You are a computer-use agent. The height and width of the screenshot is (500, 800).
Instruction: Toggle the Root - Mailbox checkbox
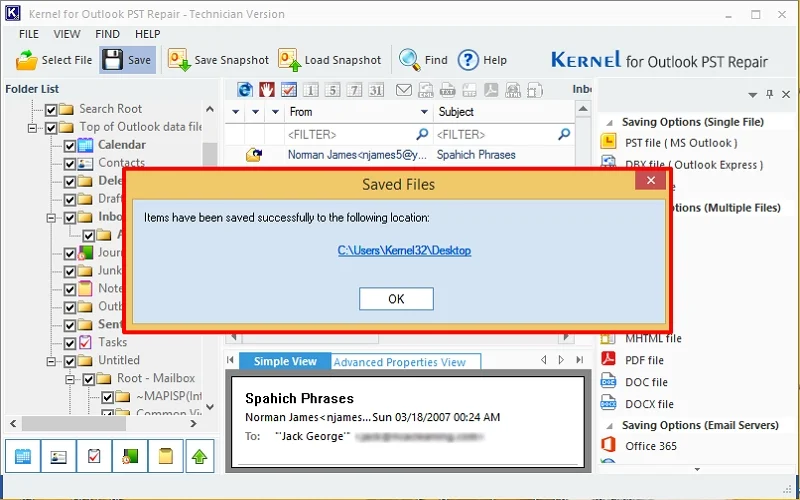point(88,379)
